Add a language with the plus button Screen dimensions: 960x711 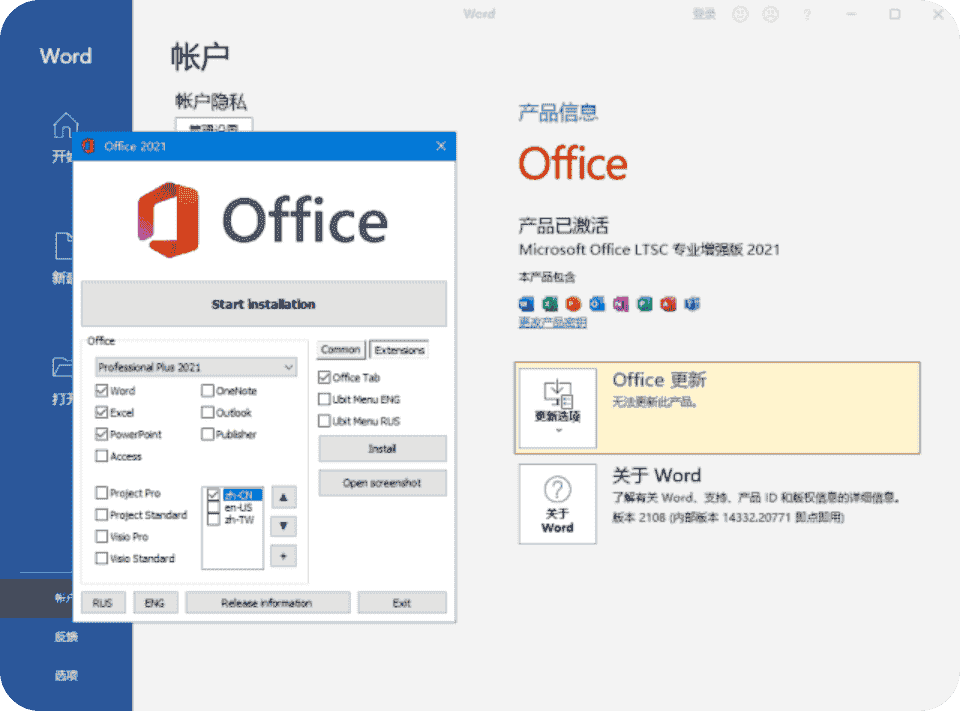pyautogui.click(x=283, y=556)
